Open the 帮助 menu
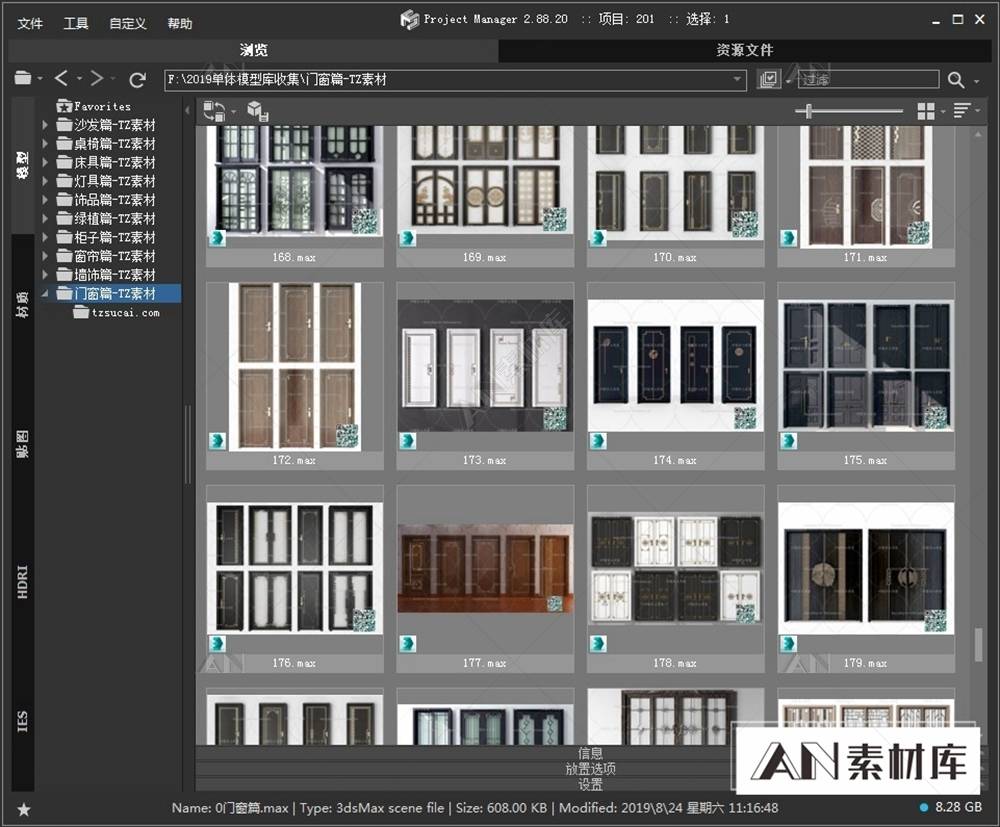This screenshot has height=827, width=1000. click(x=180, y=24)
